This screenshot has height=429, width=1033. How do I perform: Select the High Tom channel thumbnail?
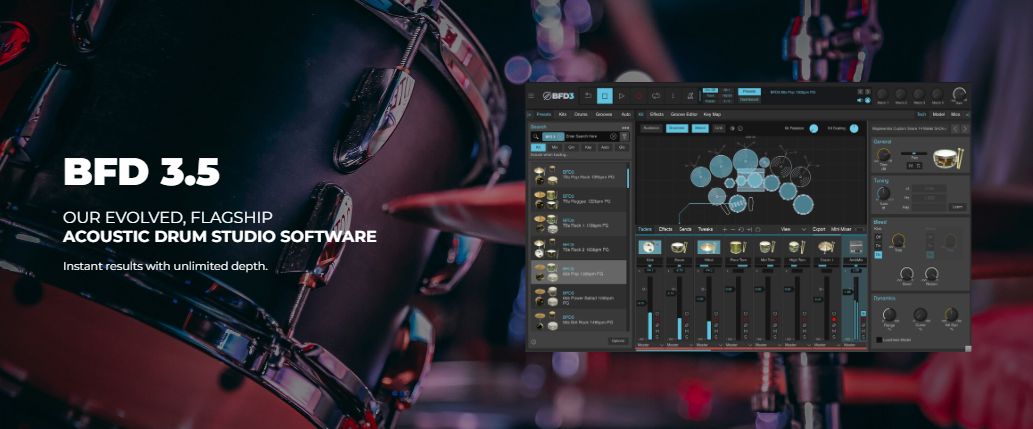[x=796, y=247]
